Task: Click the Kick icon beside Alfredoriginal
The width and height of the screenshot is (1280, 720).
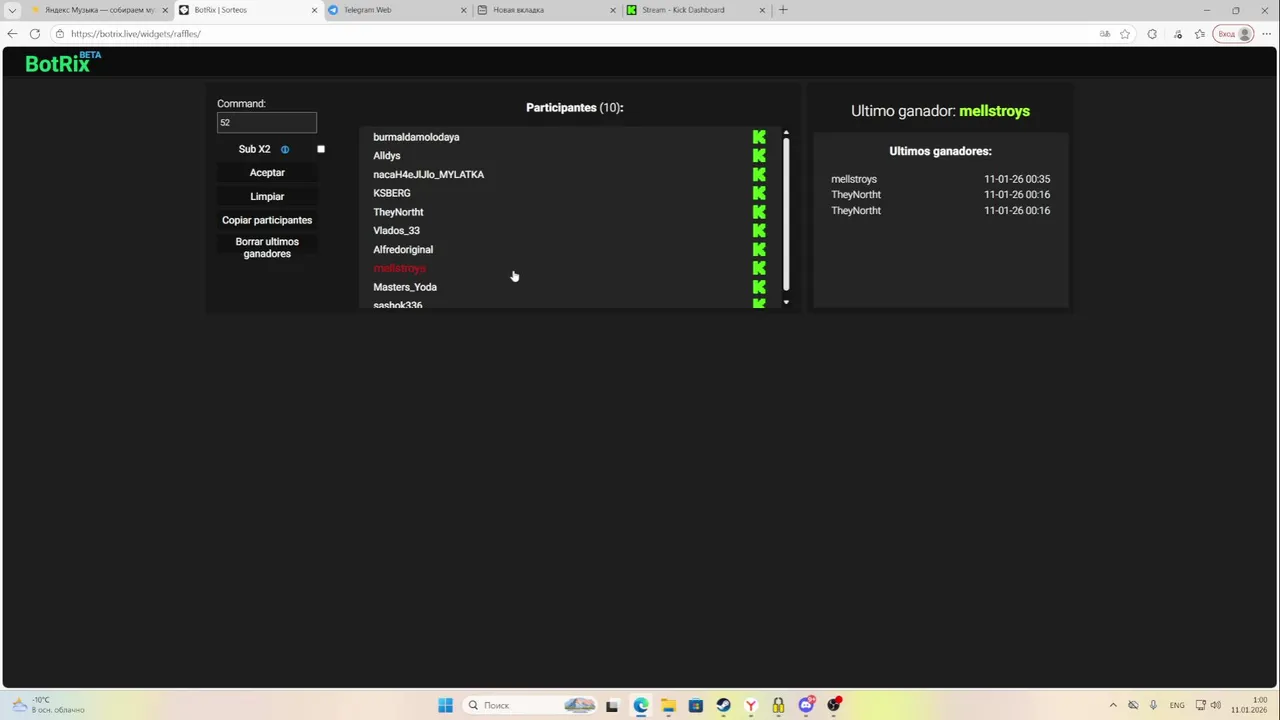Action: pyautogui.click(x=759, y=249)
